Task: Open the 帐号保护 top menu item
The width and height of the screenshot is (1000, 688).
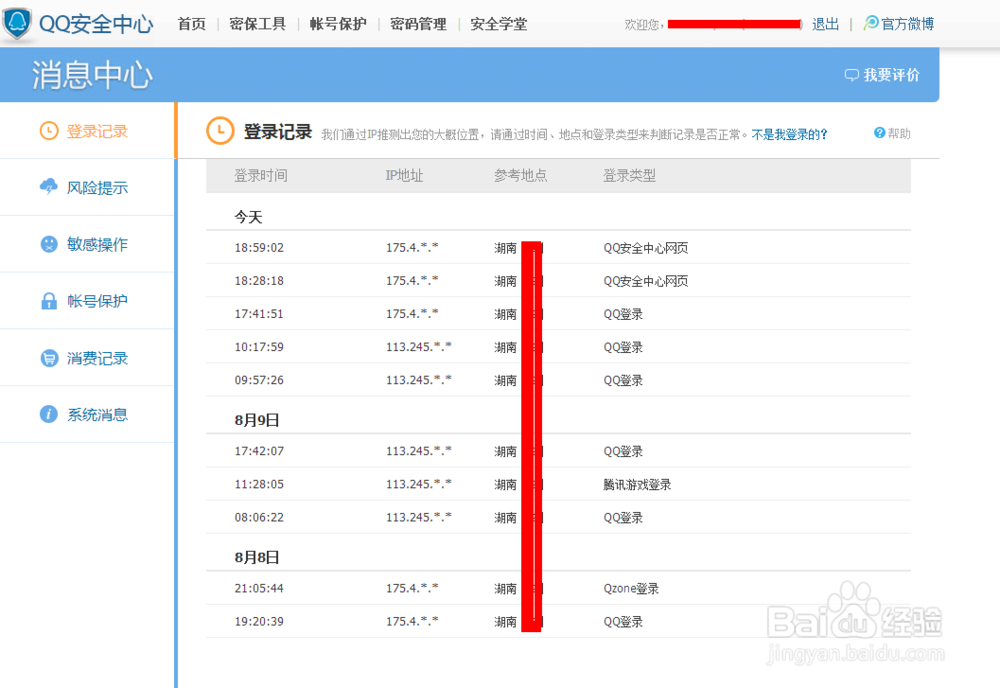Action: (338, 24)
